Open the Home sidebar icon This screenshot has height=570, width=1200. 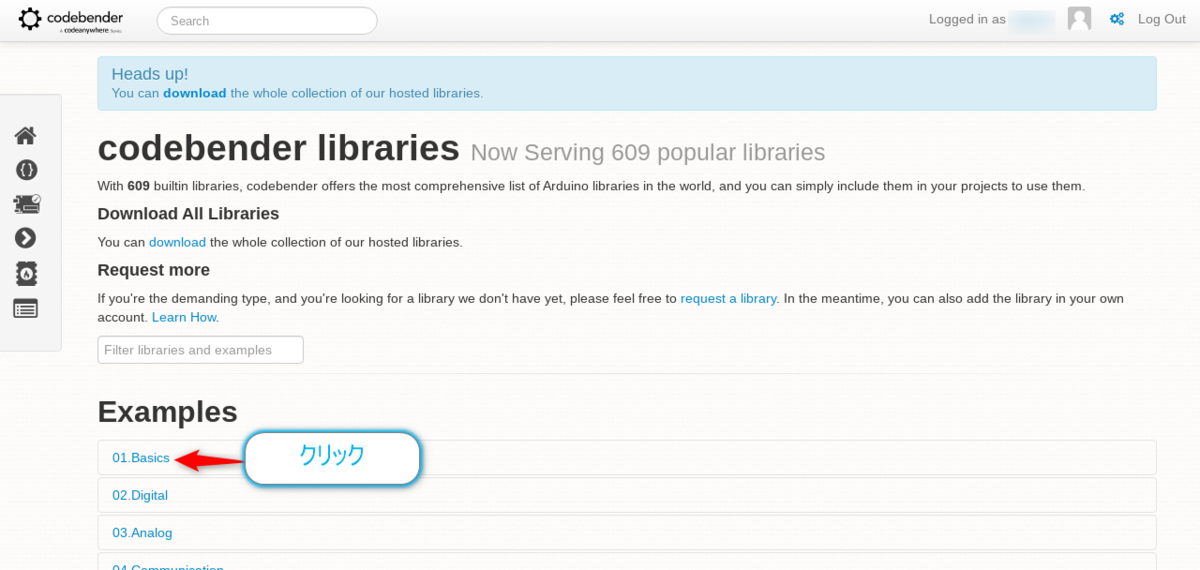[x=26, y=135]
